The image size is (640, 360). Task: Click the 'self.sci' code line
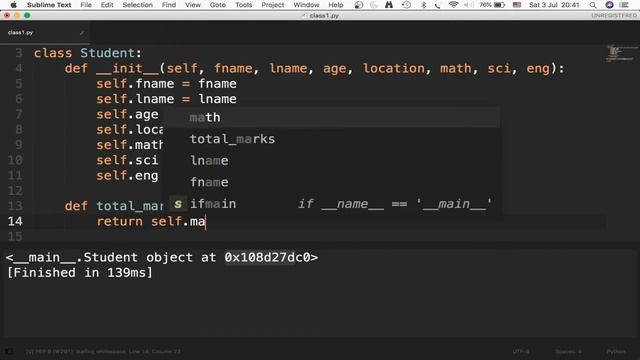click(127, 160)
